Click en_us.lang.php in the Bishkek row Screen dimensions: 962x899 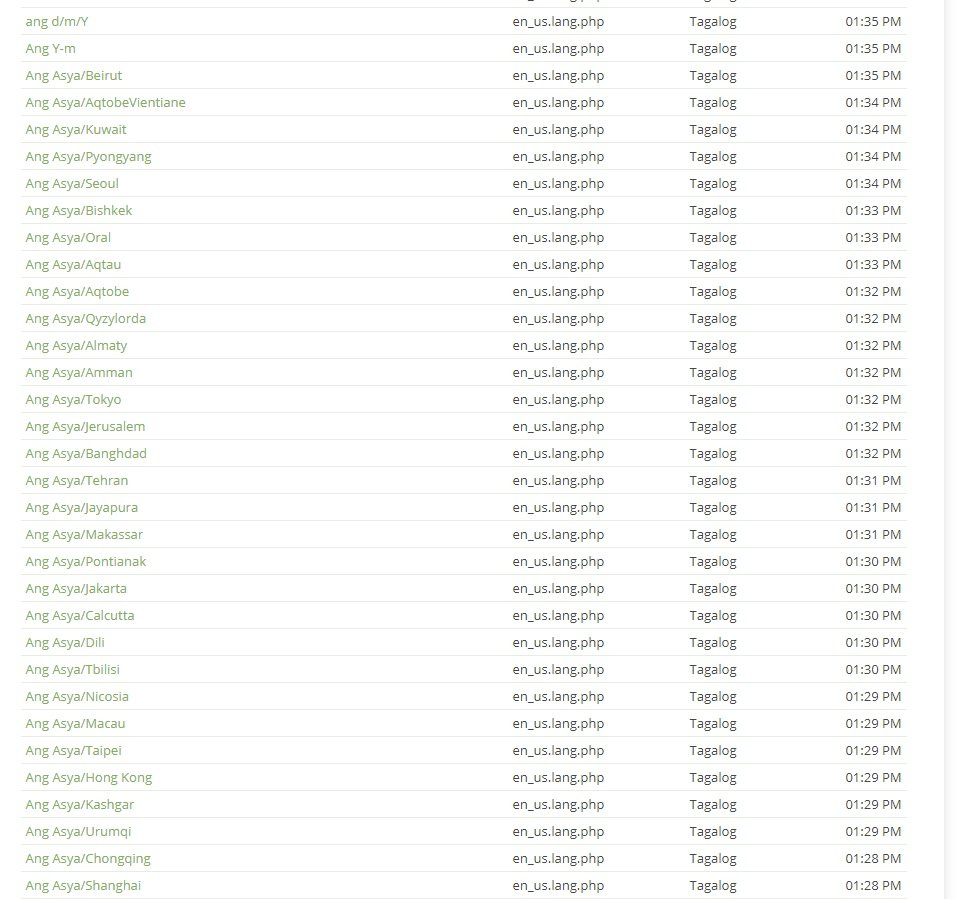(x=558, y=210)
